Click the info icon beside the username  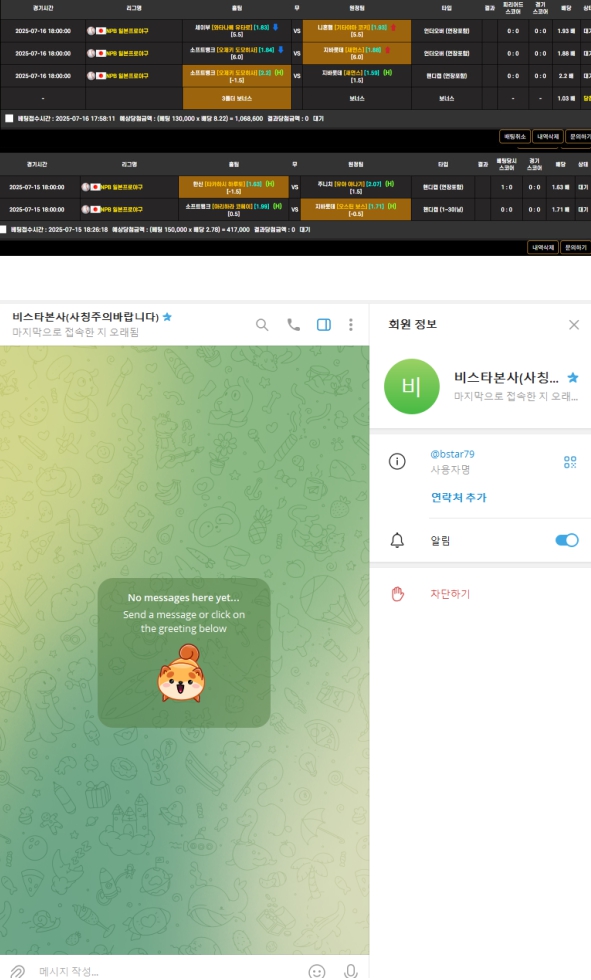397,461
